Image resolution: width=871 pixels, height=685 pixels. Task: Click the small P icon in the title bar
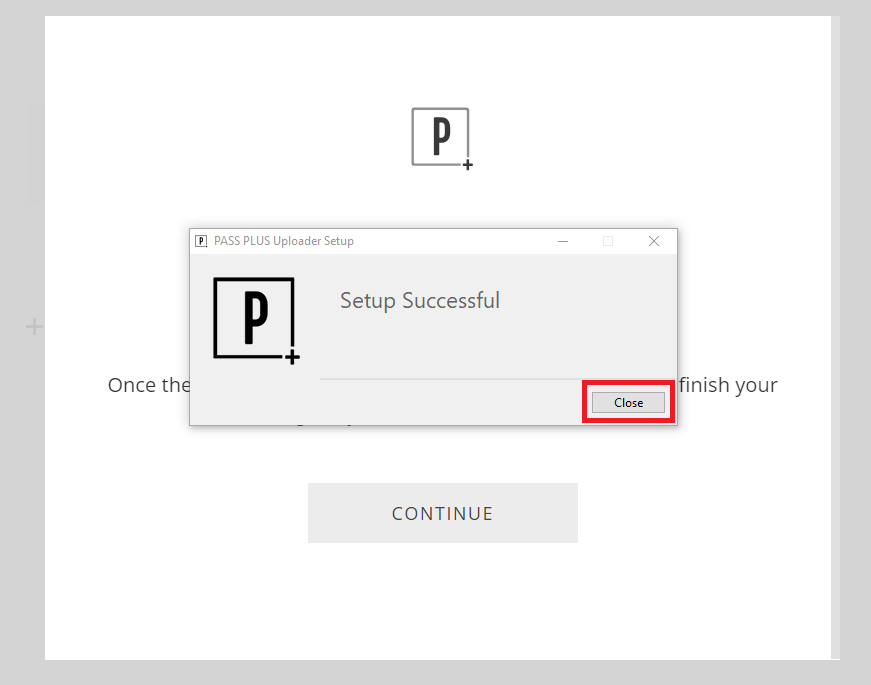201,241
